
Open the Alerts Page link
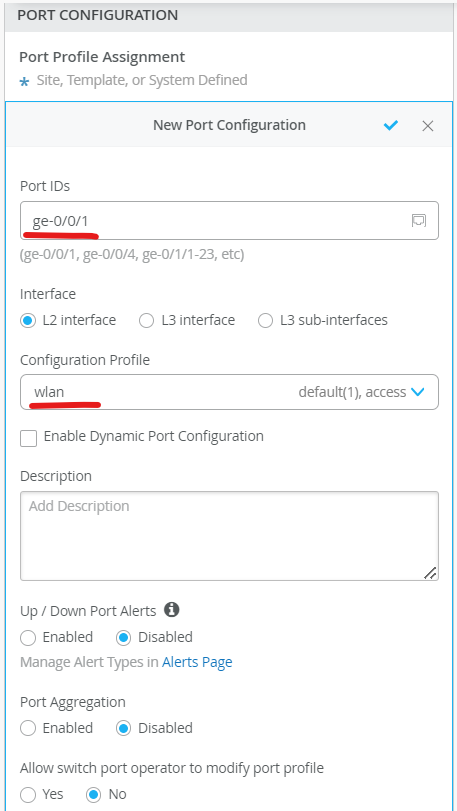pyautogui.click(x=197, y=662)
